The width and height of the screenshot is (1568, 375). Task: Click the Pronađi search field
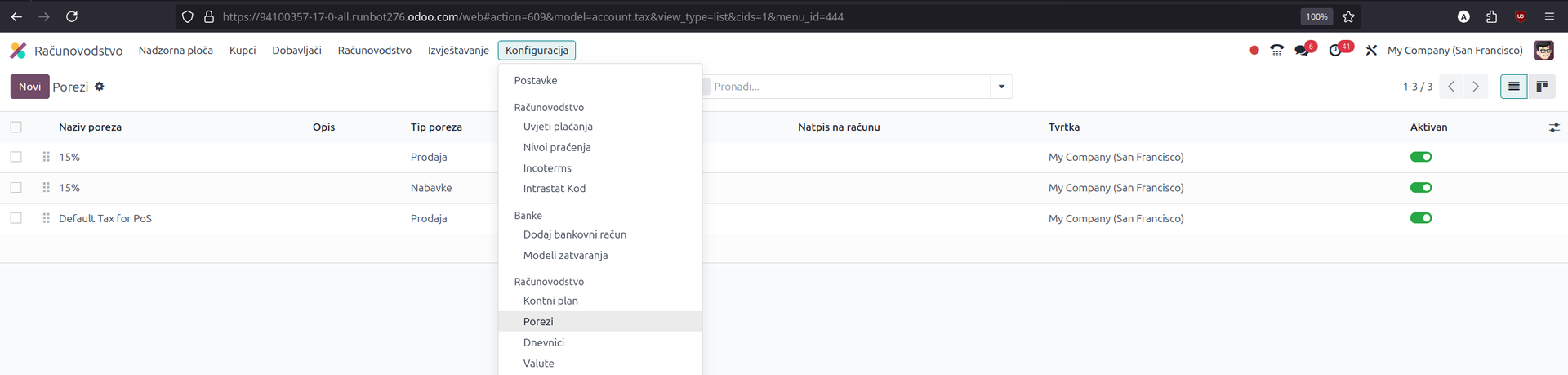click(849, 87)
